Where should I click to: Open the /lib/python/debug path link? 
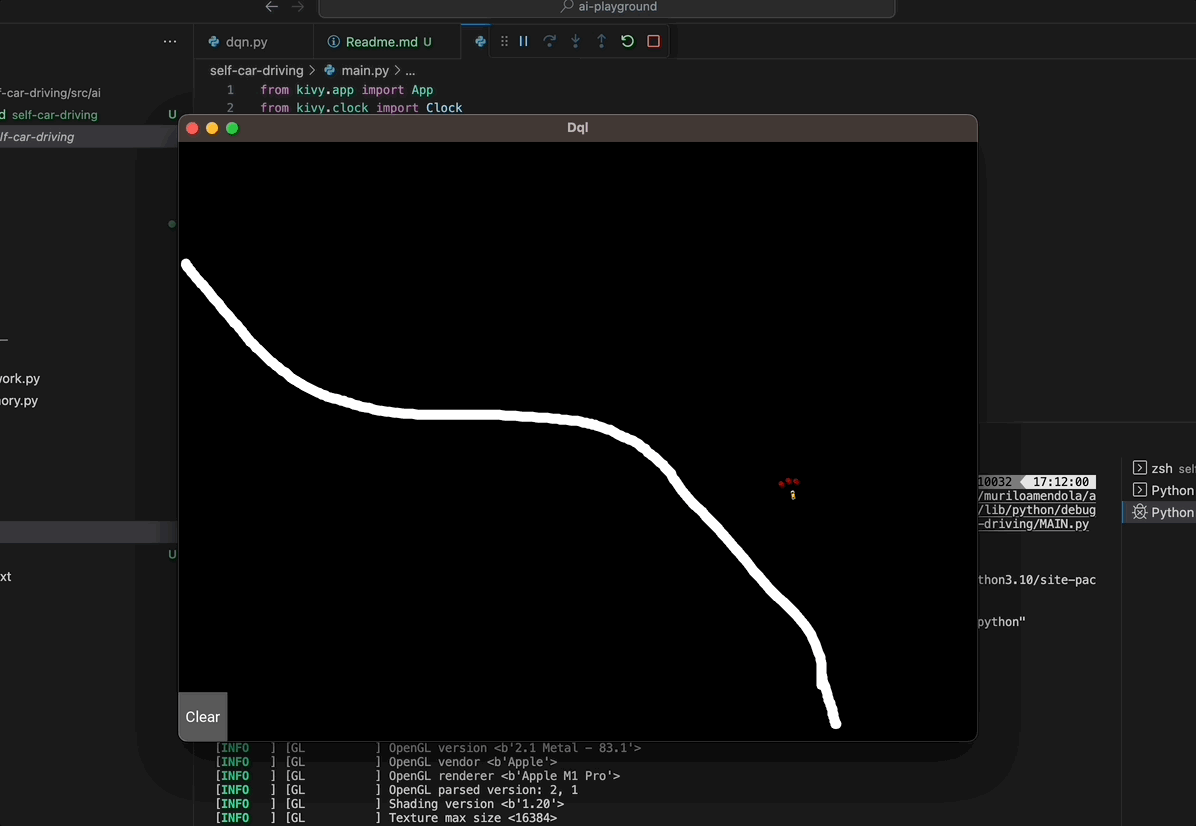(x=1037, y=509)
